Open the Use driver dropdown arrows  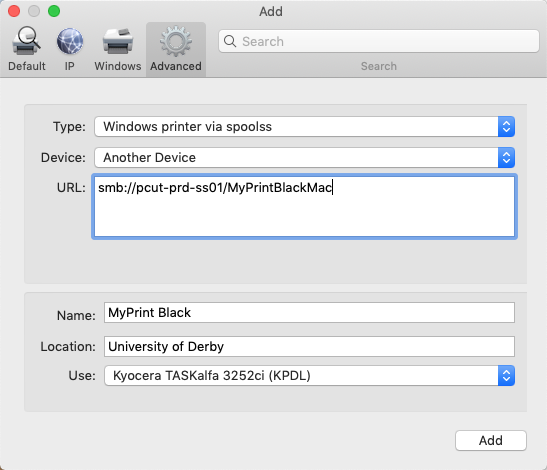(506, 375)
